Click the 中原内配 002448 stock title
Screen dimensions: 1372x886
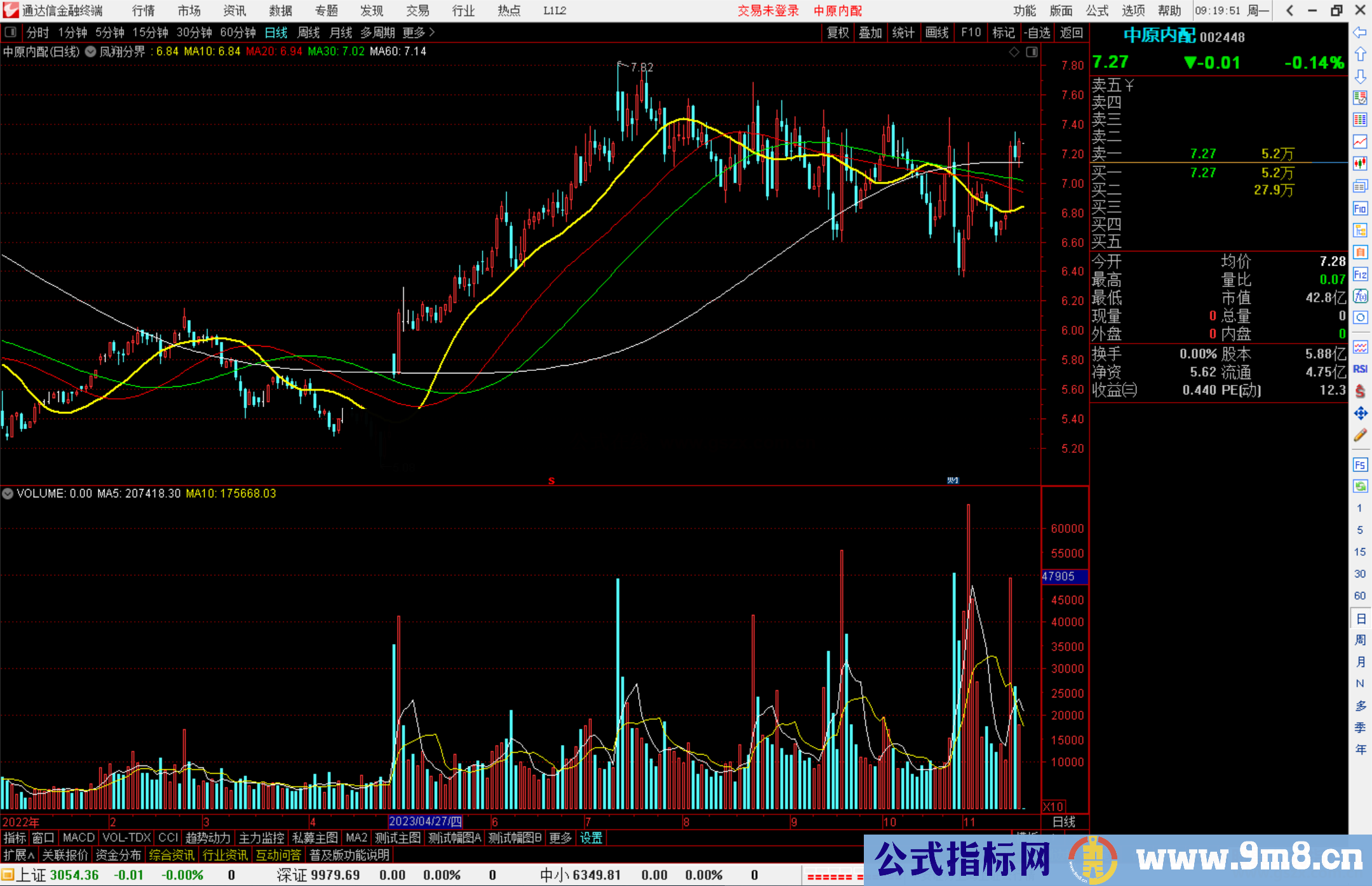click(x=1184, y=36)
